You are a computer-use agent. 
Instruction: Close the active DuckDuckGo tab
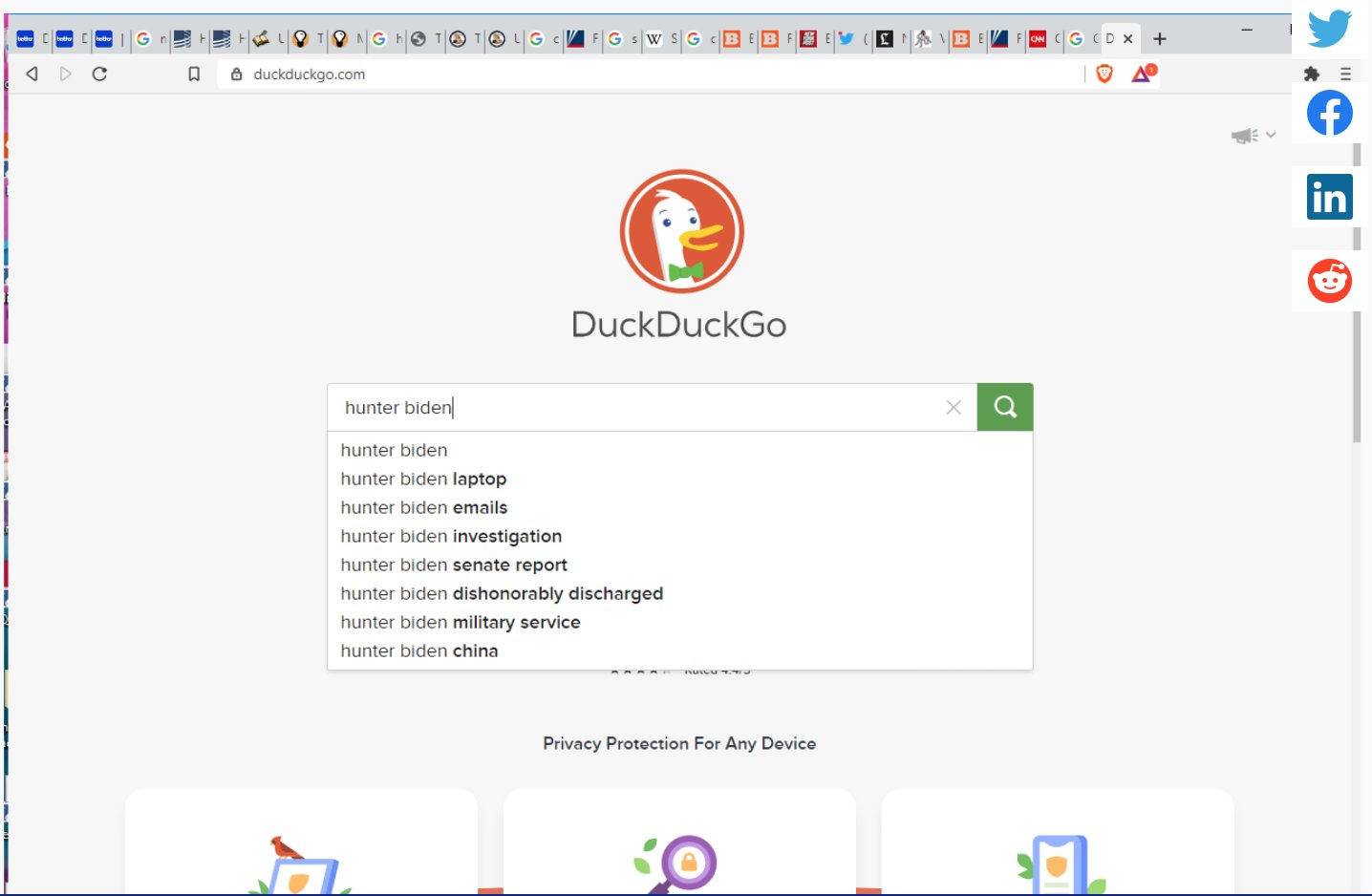[x=1127, y=39]
